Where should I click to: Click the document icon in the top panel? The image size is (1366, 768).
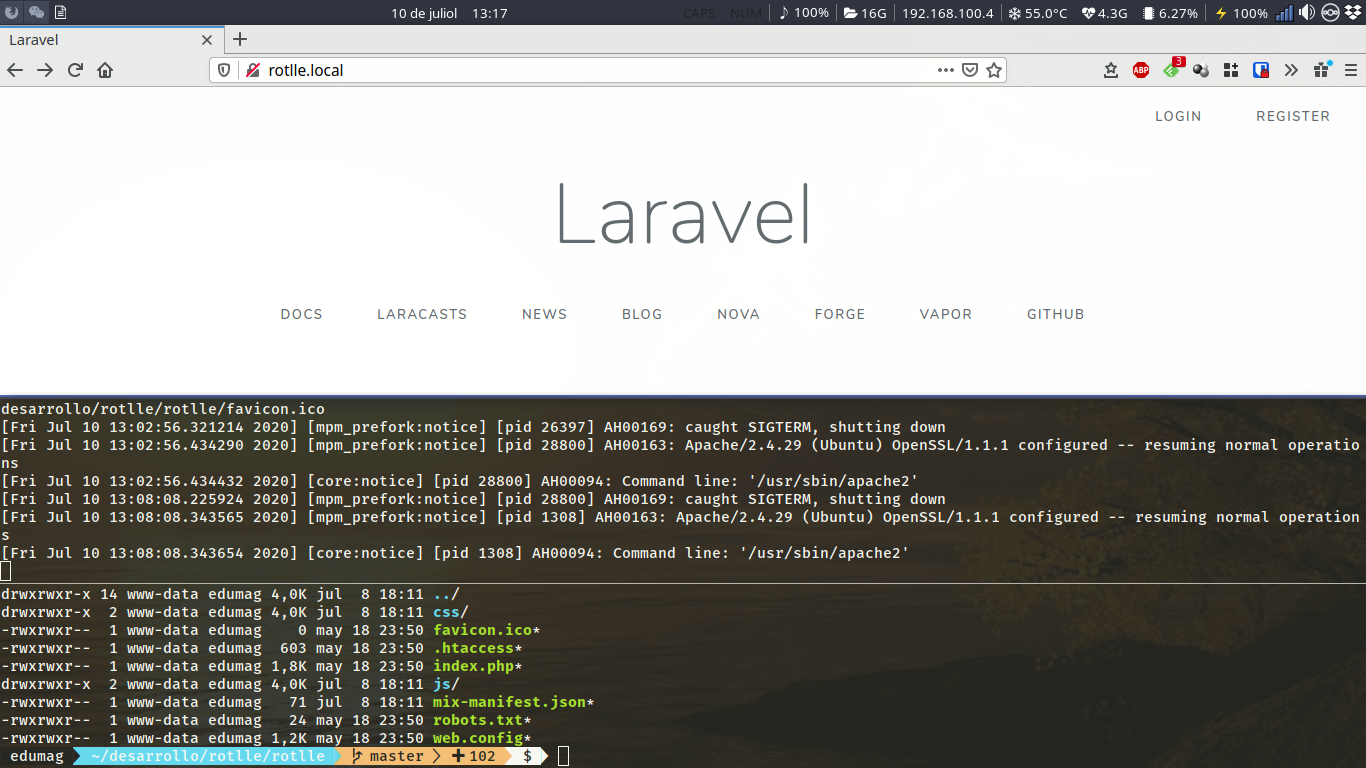[x=60, y=13]
